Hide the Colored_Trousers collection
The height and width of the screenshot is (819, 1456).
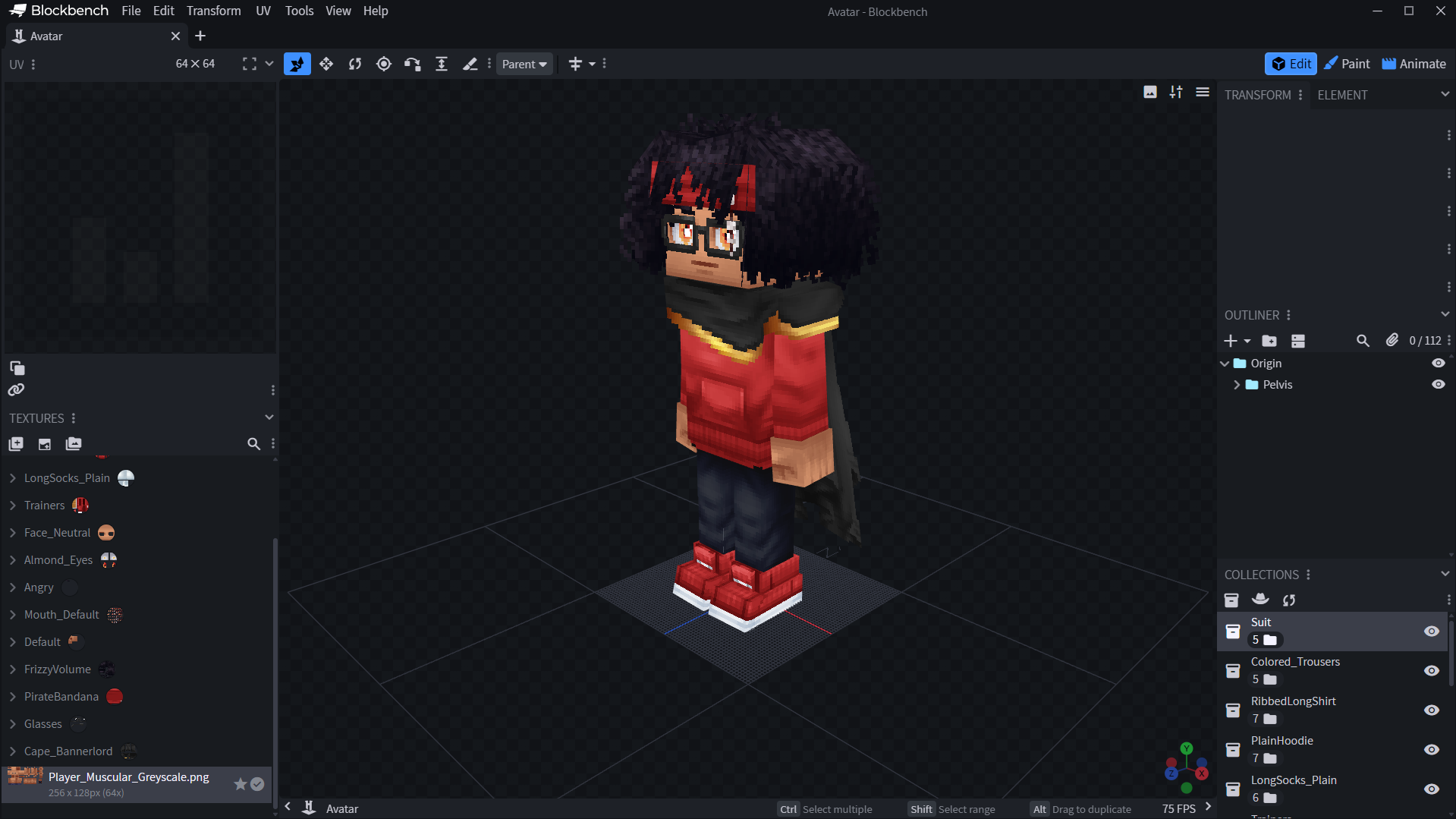click(x=1432, y=670)
